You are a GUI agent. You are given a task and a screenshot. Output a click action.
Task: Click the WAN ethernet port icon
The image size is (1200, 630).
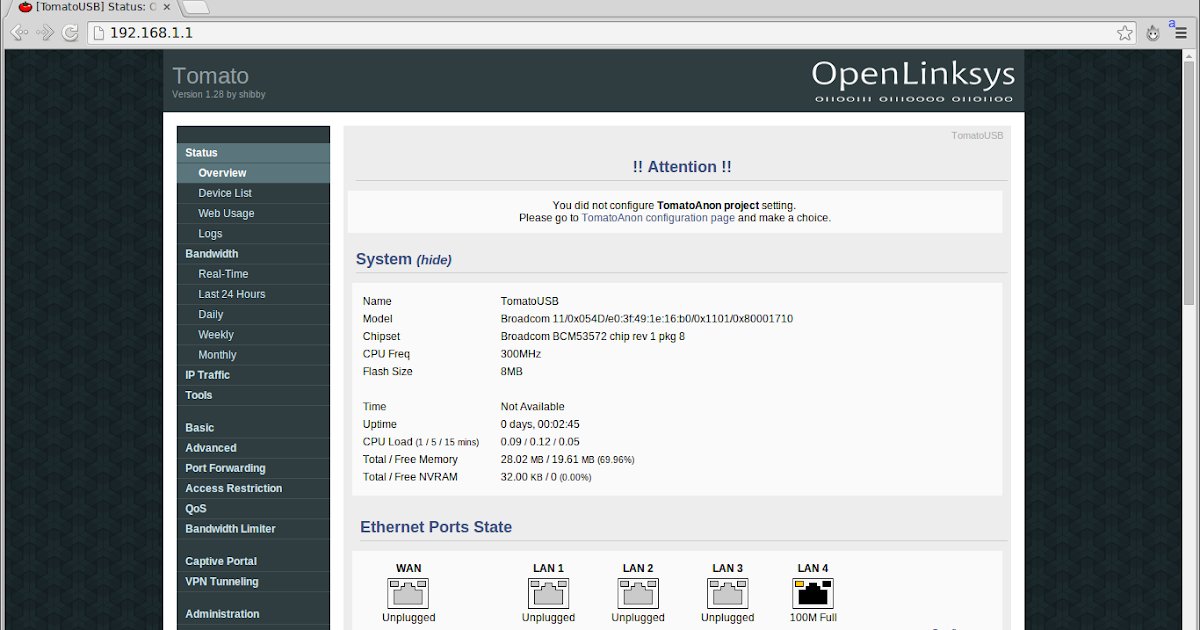click(408, 592)
